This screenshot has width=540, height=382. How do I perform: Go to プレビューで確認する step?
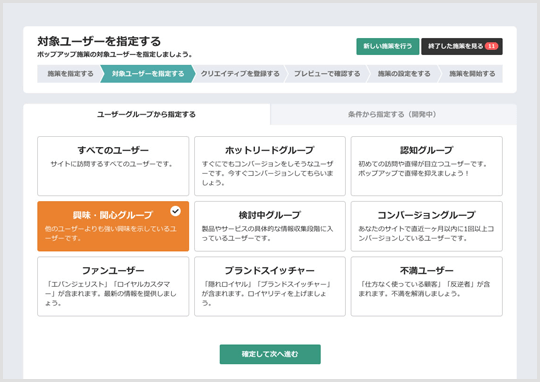(327, 74)
